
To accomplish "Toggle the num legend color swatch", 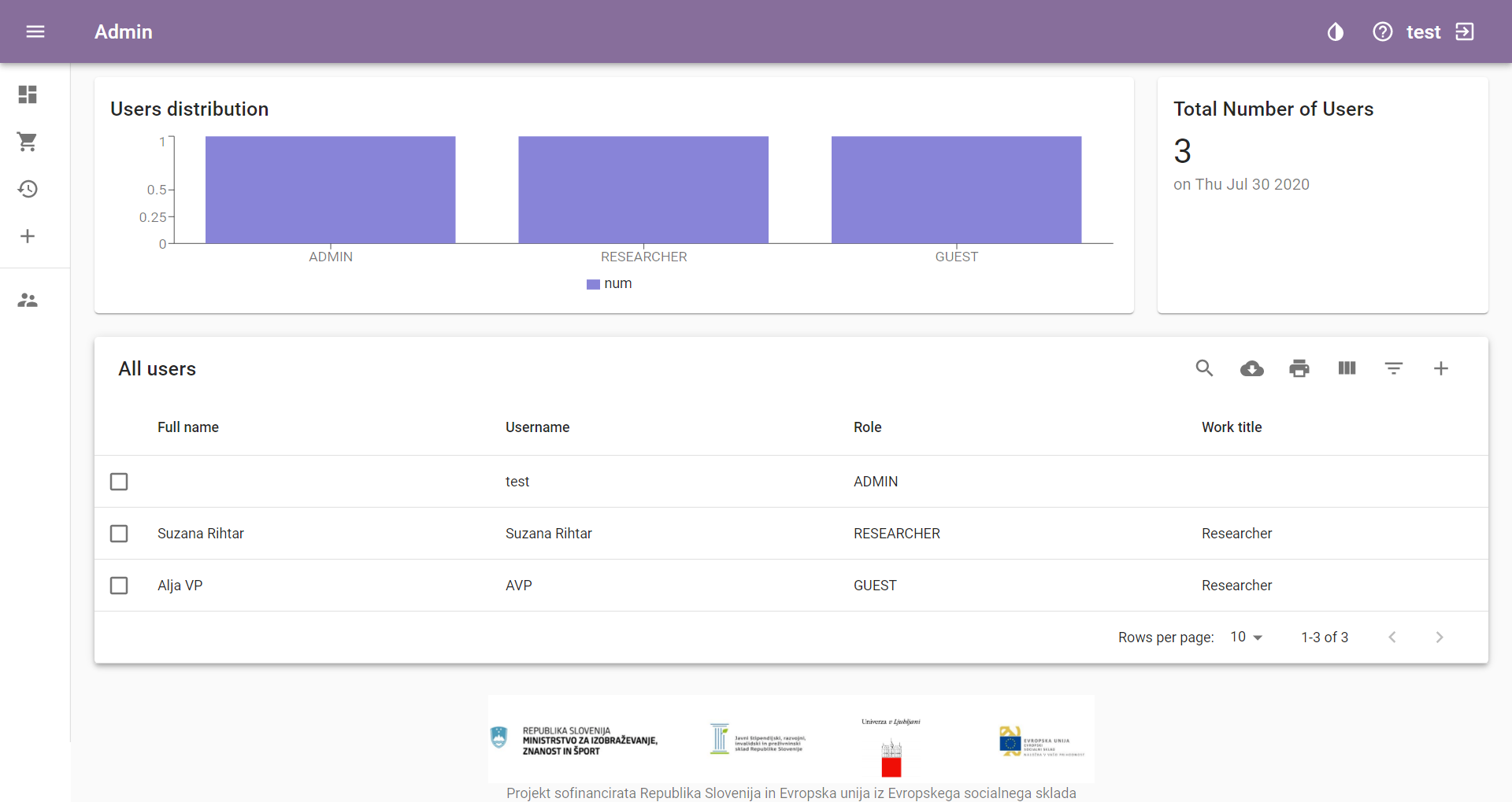I will pyautogui.click(x=593, y=284).
